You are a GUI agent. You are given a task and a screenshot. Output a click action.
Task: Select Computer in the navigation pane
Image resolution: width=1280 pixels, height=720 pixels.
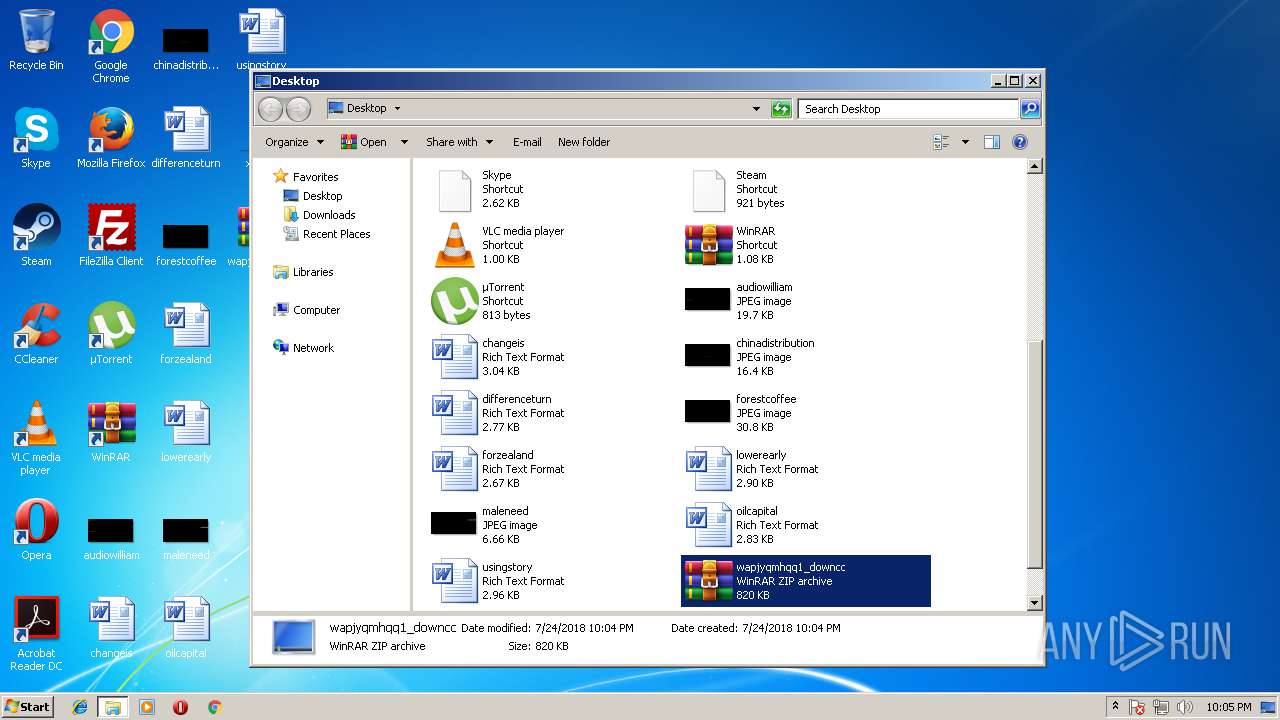[307, 310]
